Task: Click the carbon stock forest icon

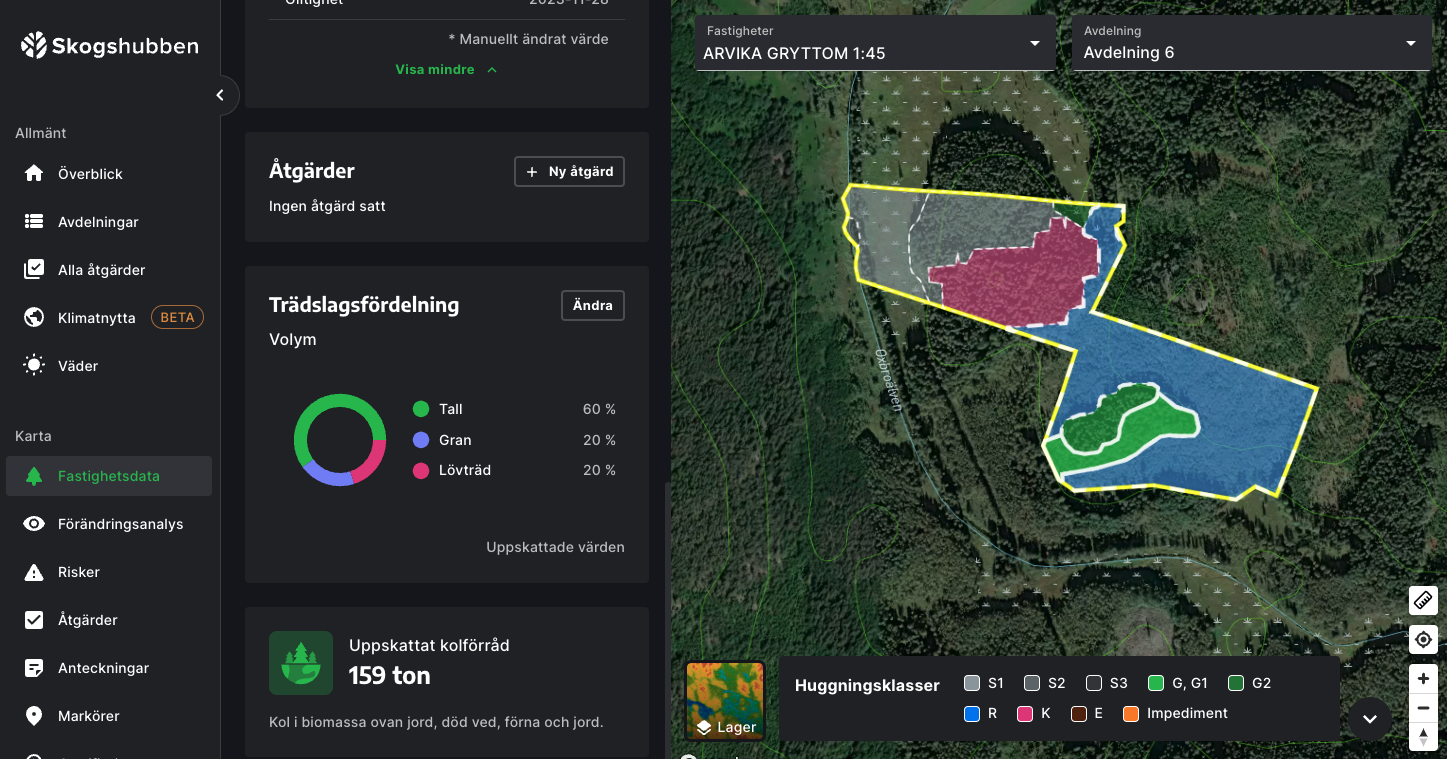Action: 301,663
